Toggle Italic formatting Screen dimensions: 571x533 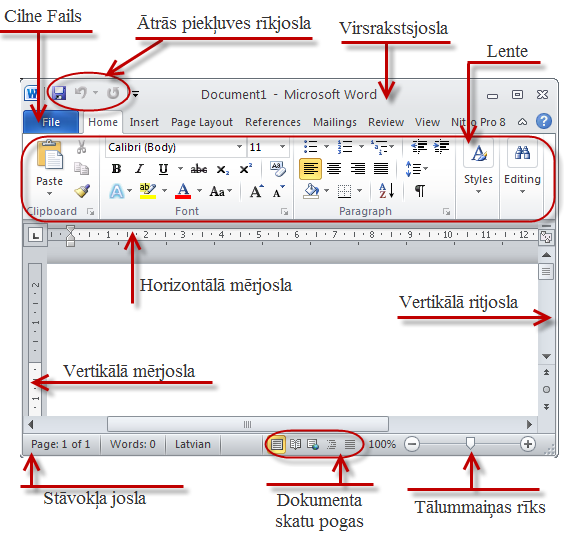pos(139,169)
